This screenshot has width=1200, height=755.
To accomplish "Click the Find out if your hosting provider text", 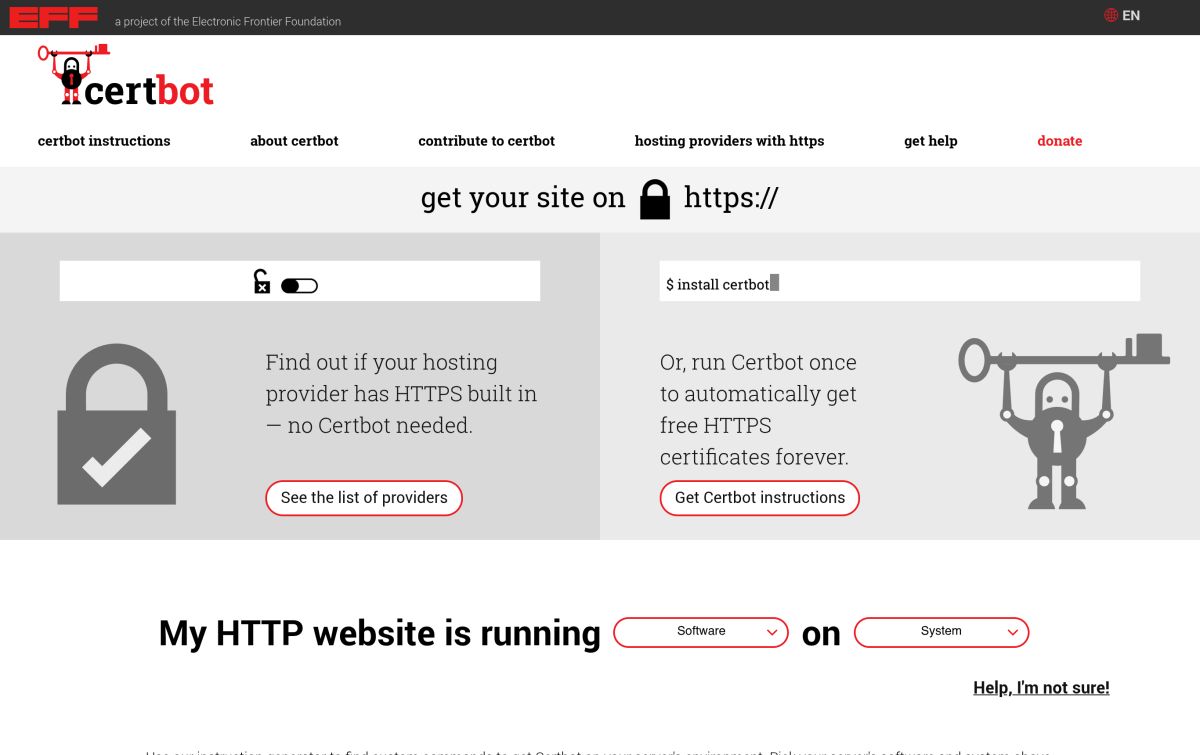I will [x=402, y=394].
